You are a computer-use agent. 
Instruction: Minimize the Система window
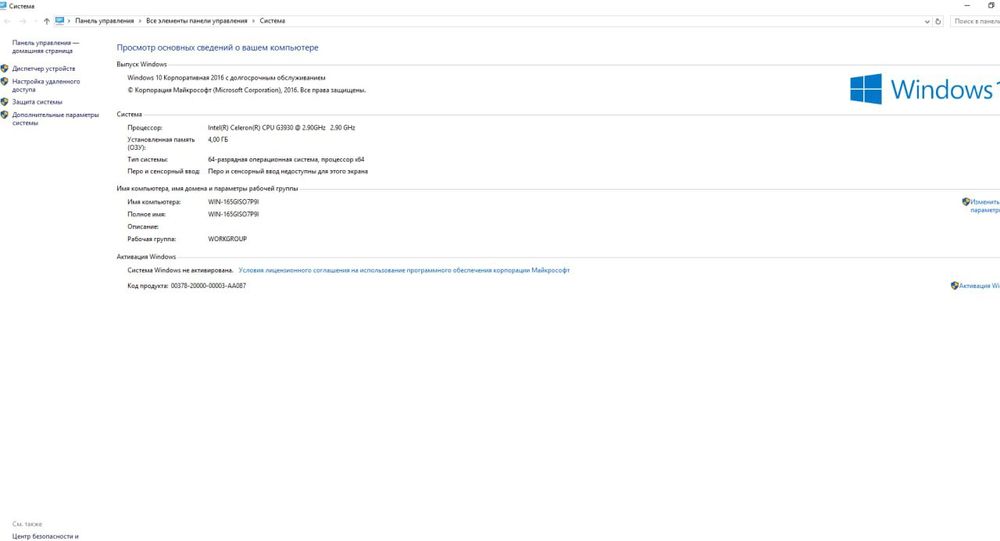[967, 5]
